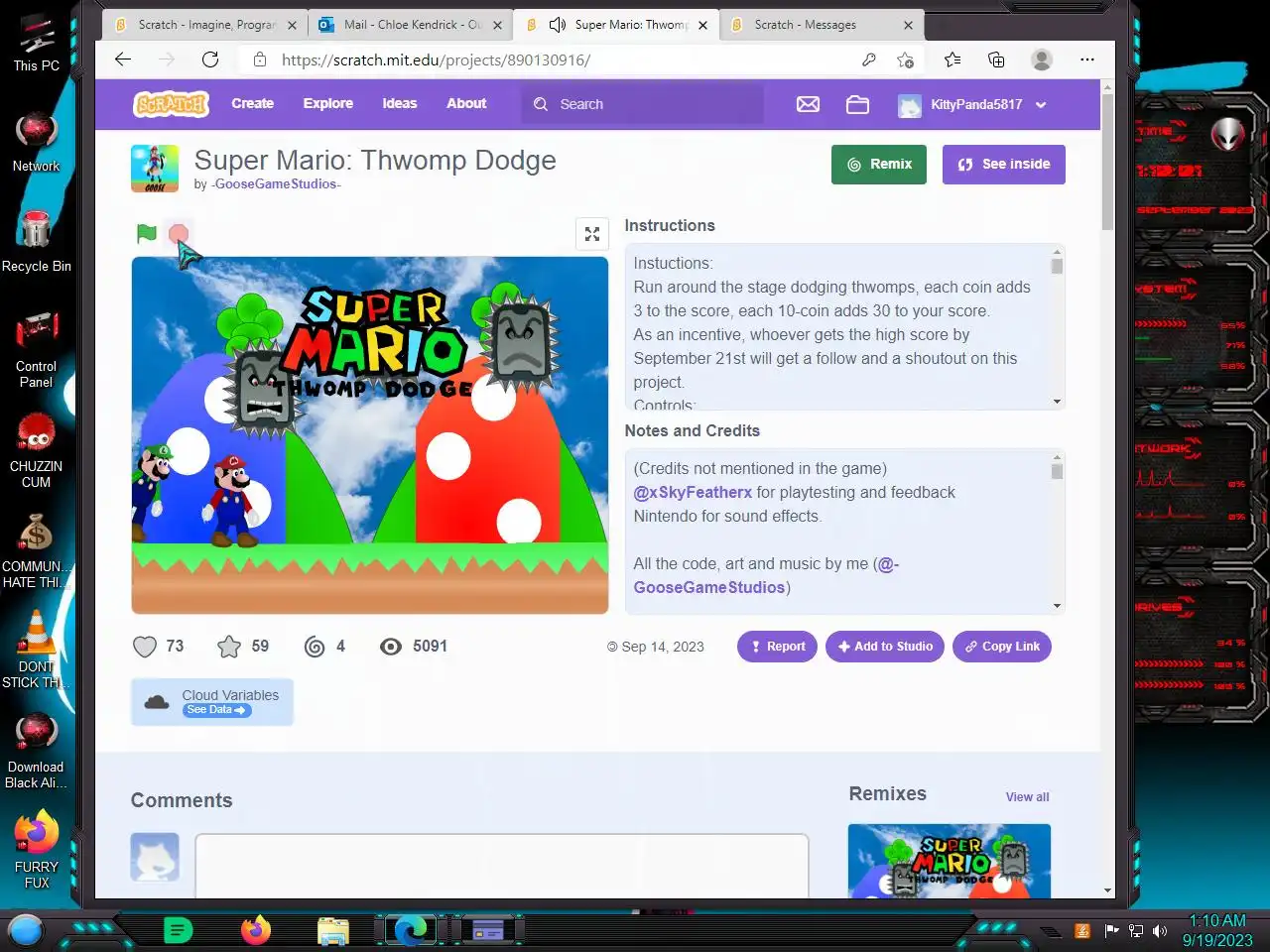Click the comment avatar image

click(155, 857)
